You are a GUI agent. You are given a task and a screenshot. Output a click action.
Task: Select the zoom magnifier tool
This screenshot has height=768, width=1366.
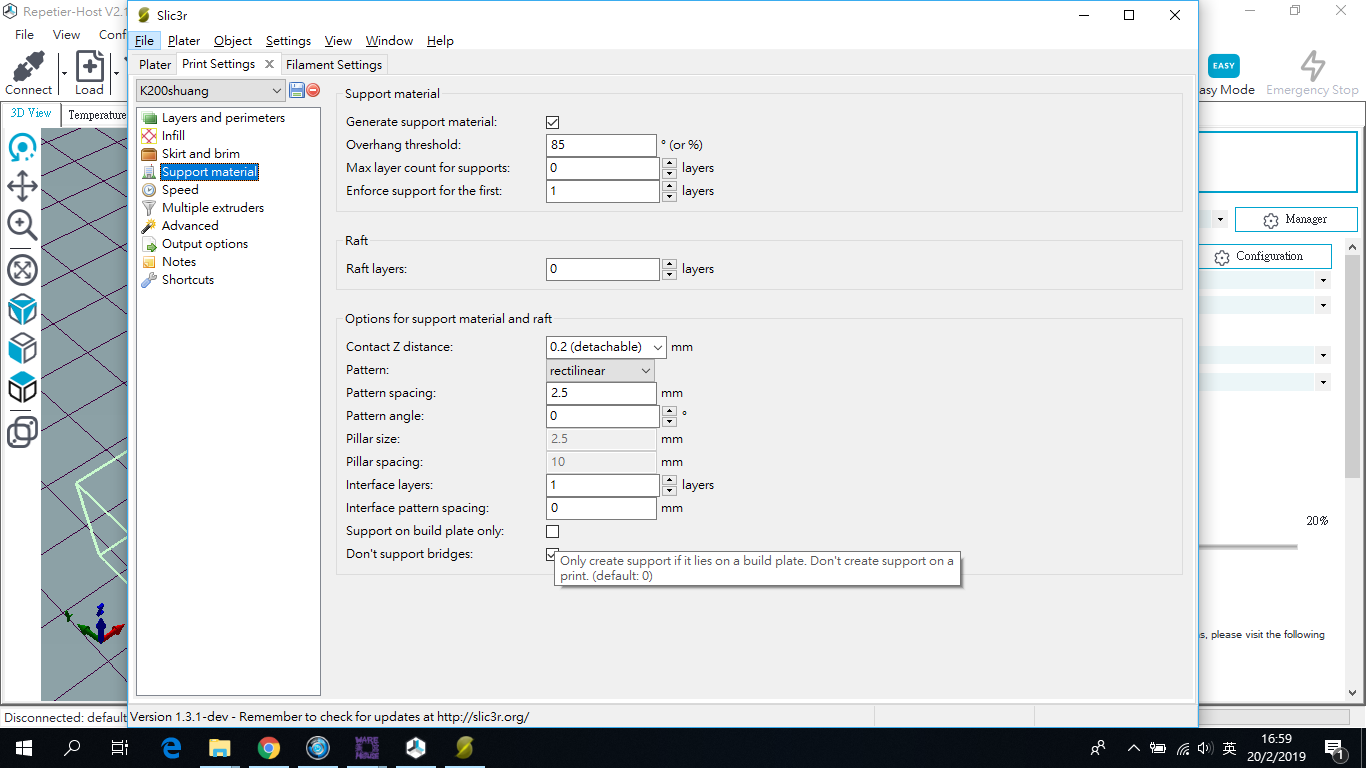click(22, 225)
